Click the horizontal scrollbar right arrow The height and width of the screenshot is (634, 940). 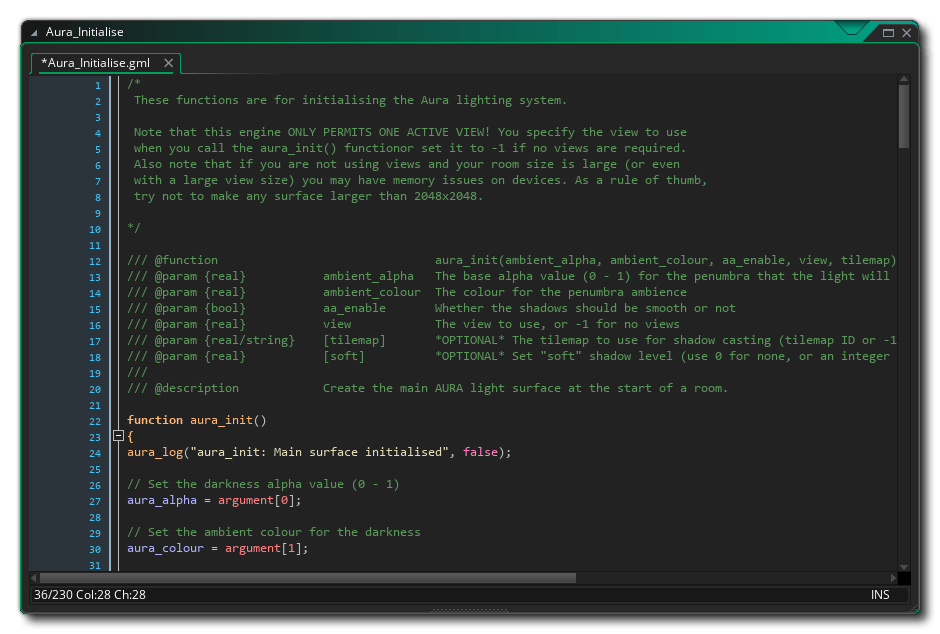click(893, 578)
